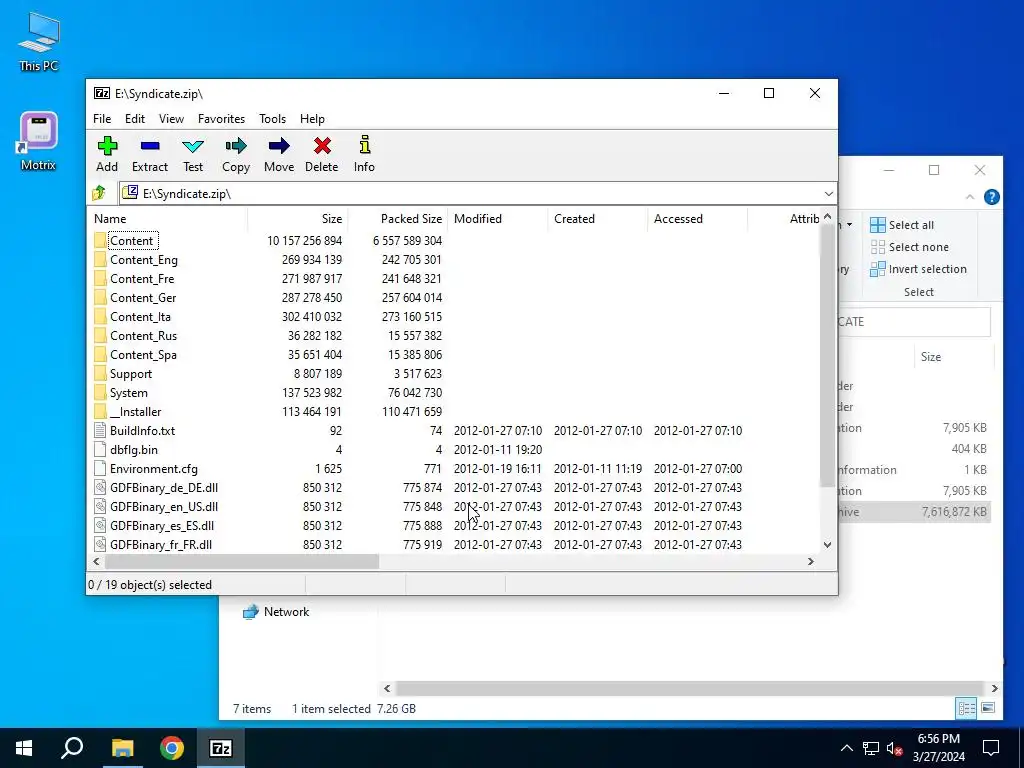Select GDFBinary_es_ES.dll file name
This screenshot has height=768, width=1024.
pyautogui.click(x=162, y=525)
